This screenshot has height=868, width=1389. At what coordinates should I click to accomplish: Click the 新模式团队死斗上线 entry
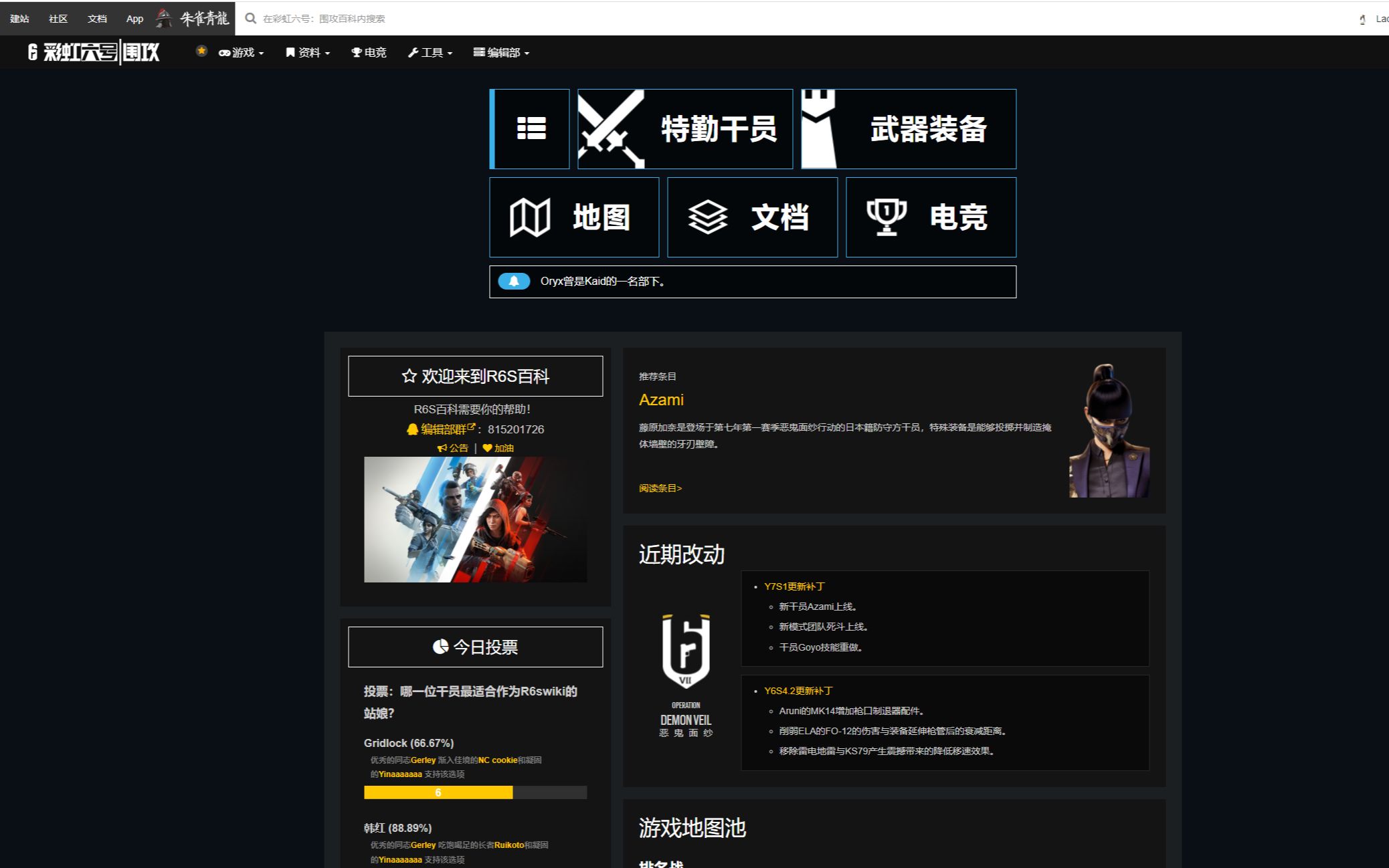pos(824,627)
